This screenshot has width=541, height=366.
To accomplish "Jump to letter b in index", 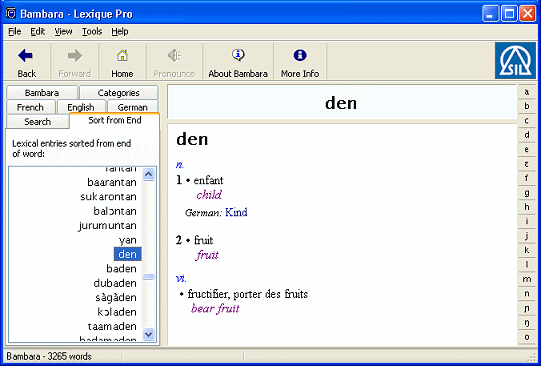I will [527, 106].
